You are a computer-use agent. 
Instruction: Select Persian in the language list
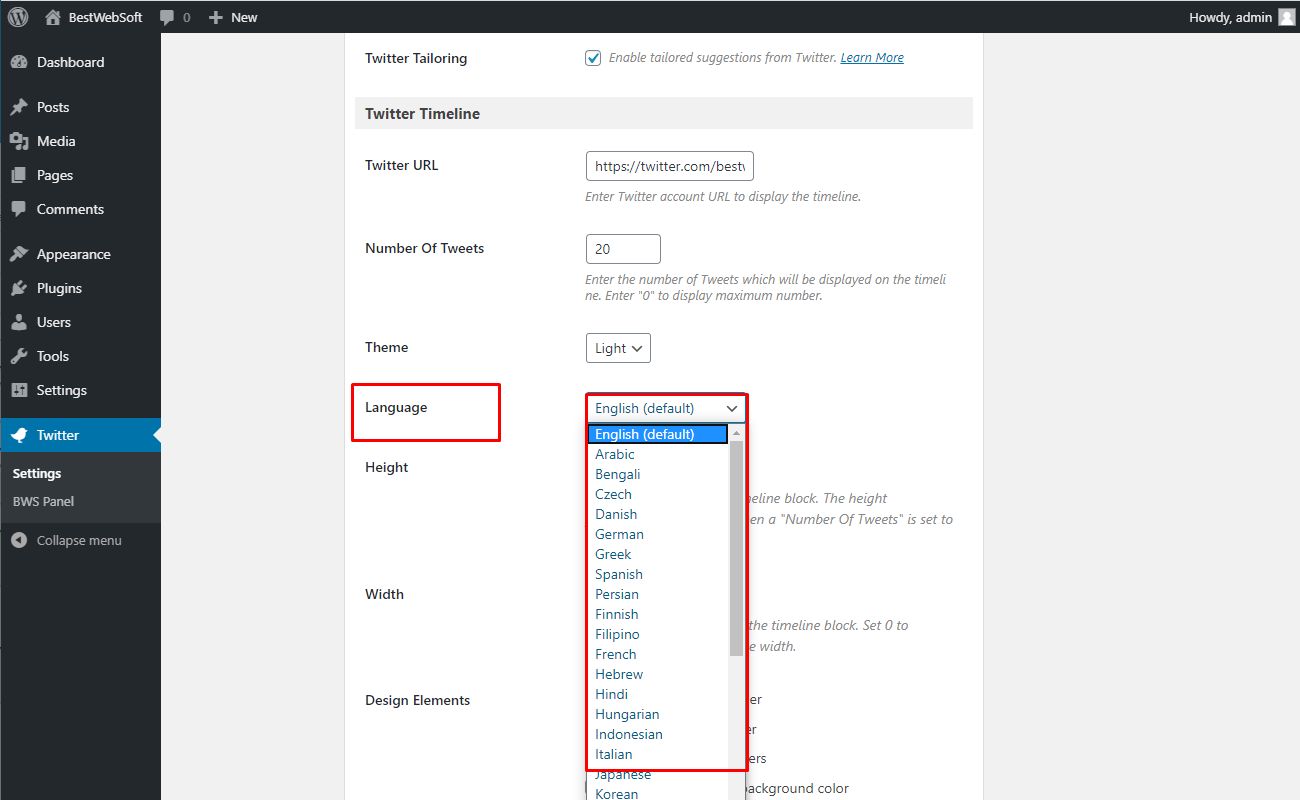click(658, 594)
